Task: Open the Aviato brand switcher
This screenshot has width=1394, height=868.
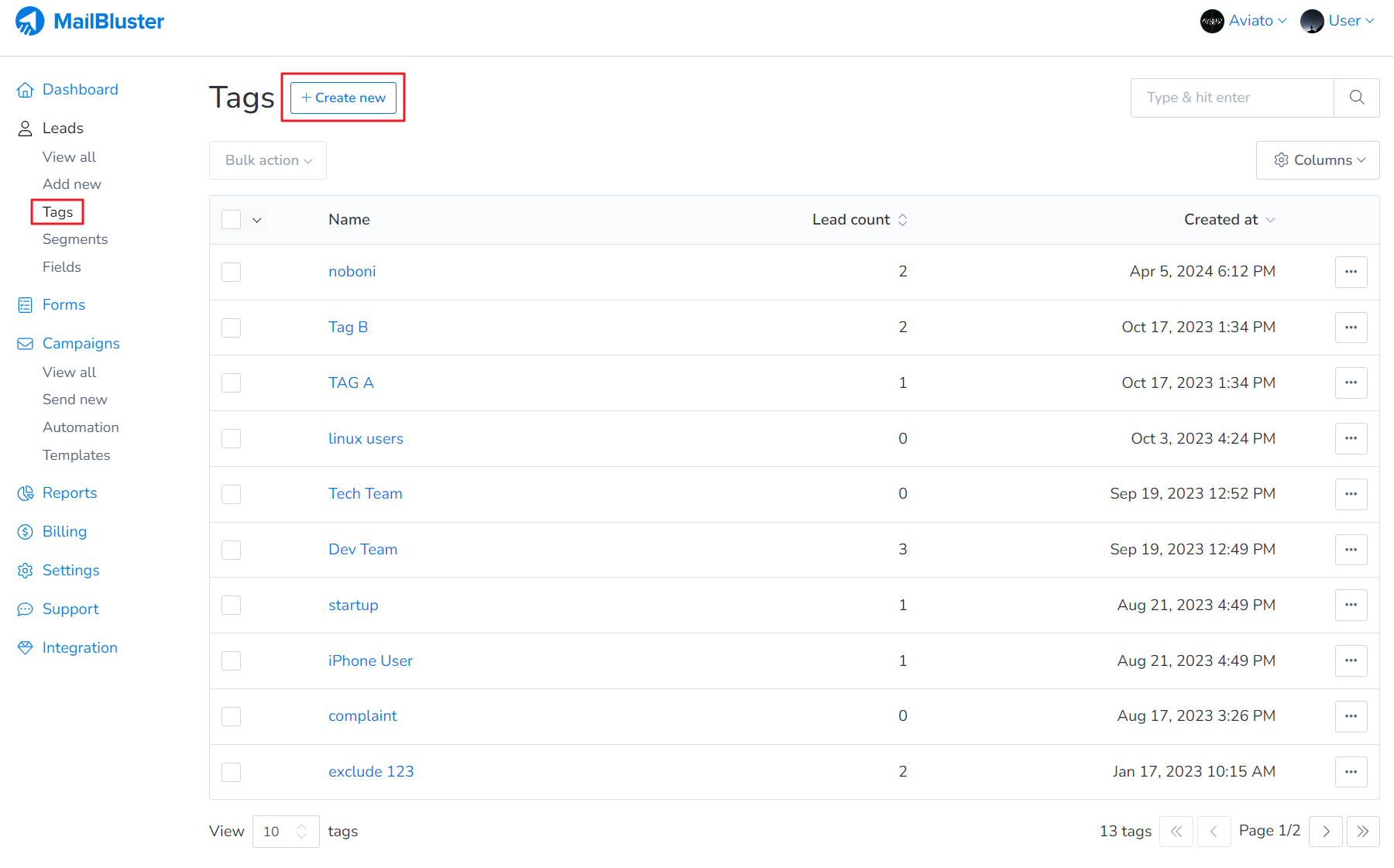Action: 1243,21
